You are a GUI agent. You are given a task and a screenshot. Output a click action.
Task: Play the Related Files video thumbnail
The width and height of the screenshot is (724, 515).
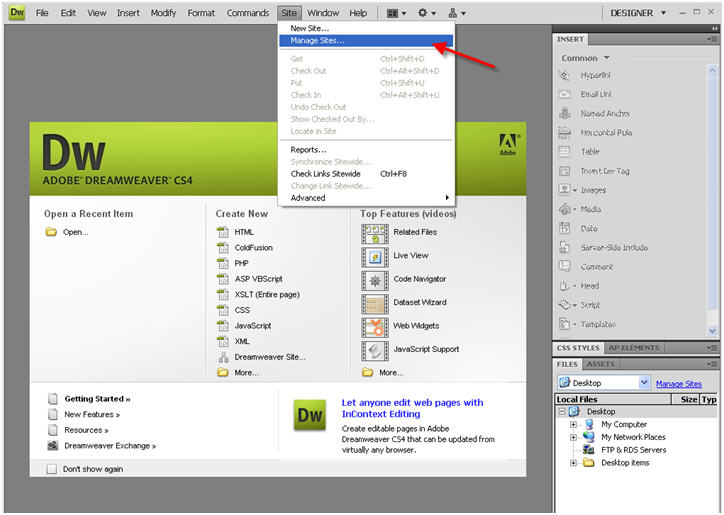coord(374,234)
